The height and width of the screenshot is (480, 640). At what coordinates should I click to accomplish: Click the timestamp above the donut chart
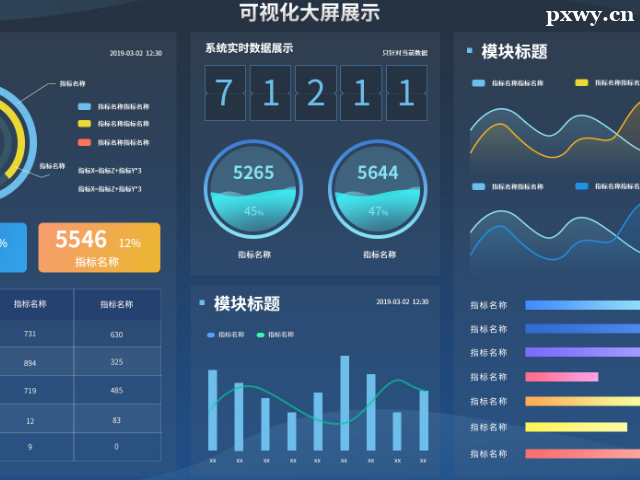[x=136, y=53]
